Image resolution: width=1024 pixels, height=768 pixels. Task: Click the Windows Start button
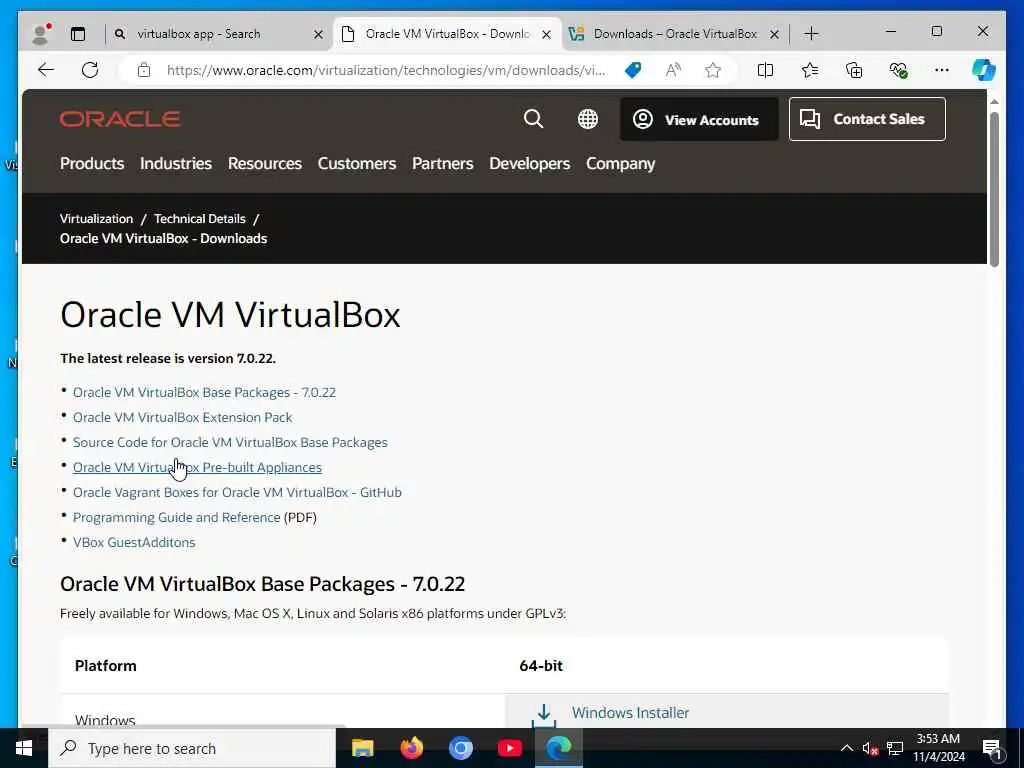pyautogui.click(x=24, y=748)
